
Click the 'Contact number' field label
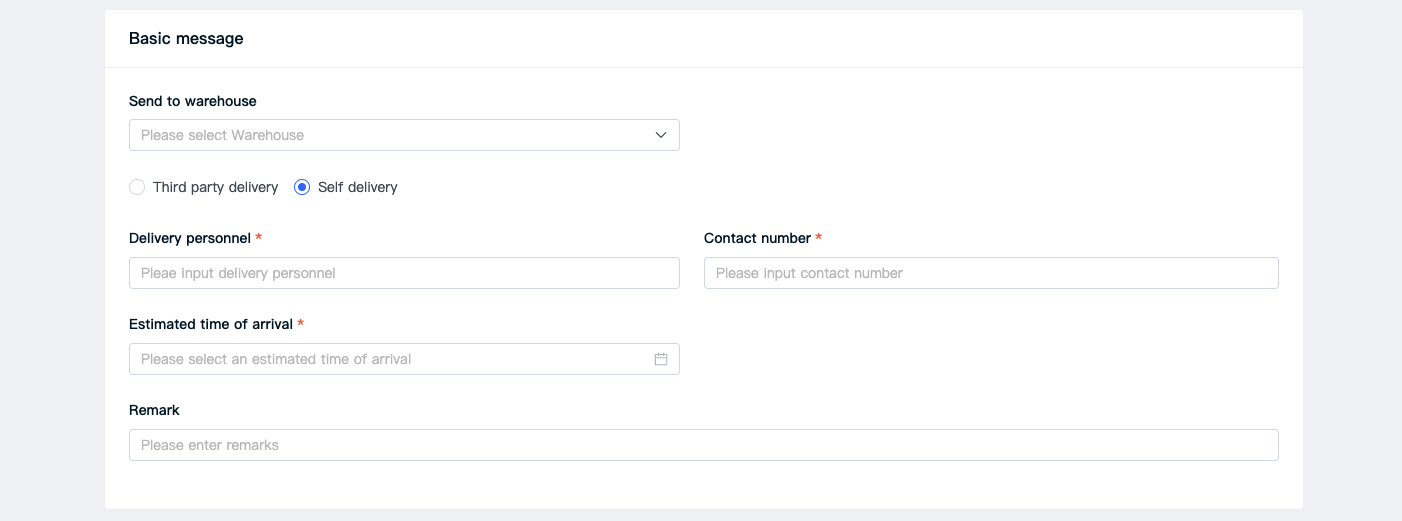(757, 238)
